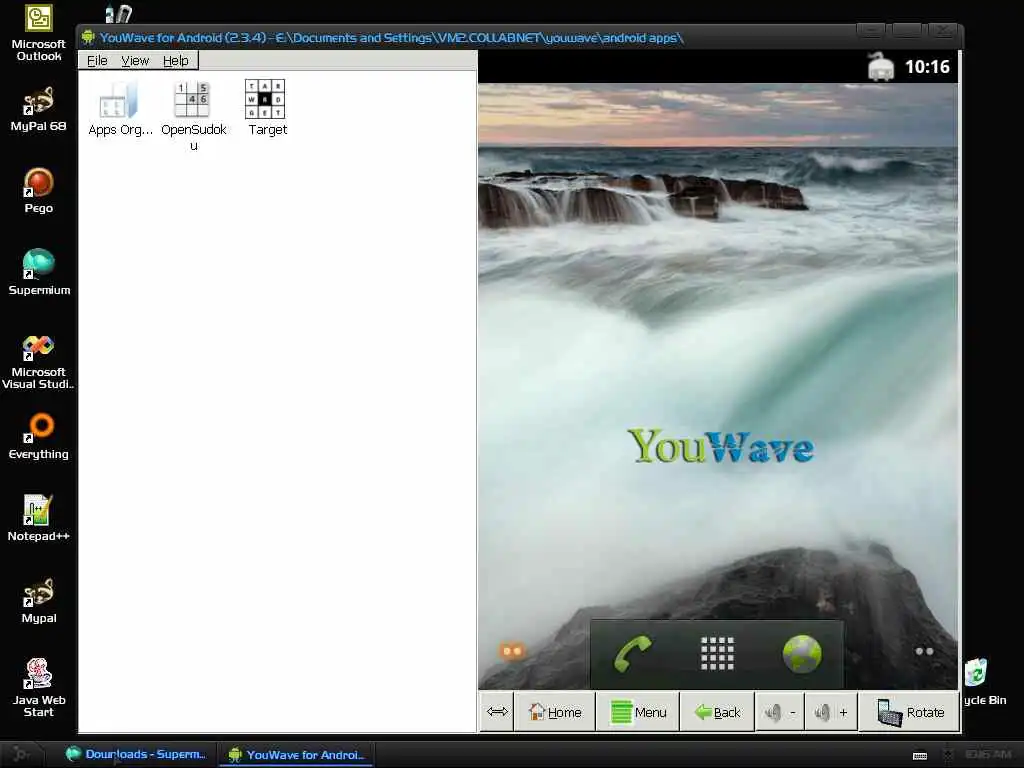The width and height of the screenshot is (1024, 768).
Task: Select the Microsoft Visual Studio shortcut
Action: coord(38,362)
